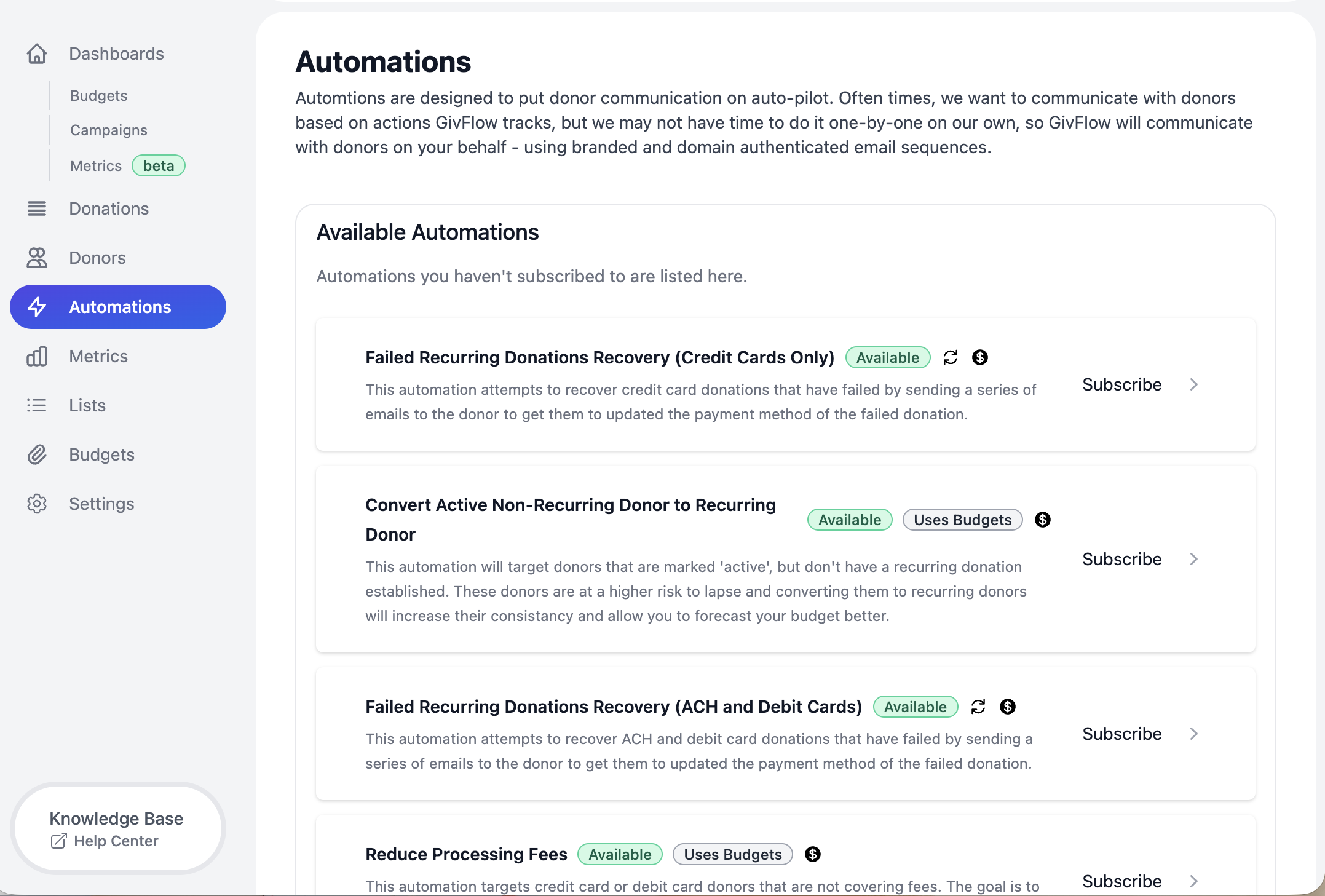Click recurring sync icon on ACH automation
Image resolution: width=1325 pixels, height=896 pixels.
[978, 707]
